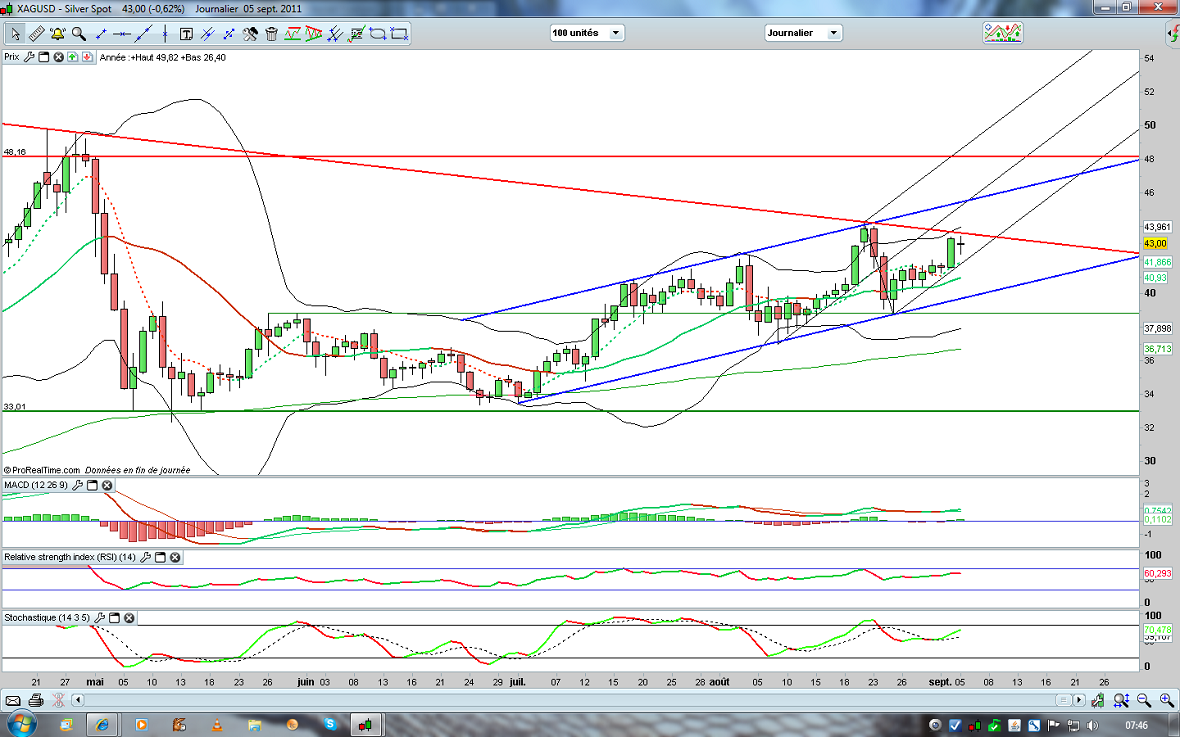1180x737 pixels.
Task: Click the alarm bell alert icon
Action: pos(56,33)
